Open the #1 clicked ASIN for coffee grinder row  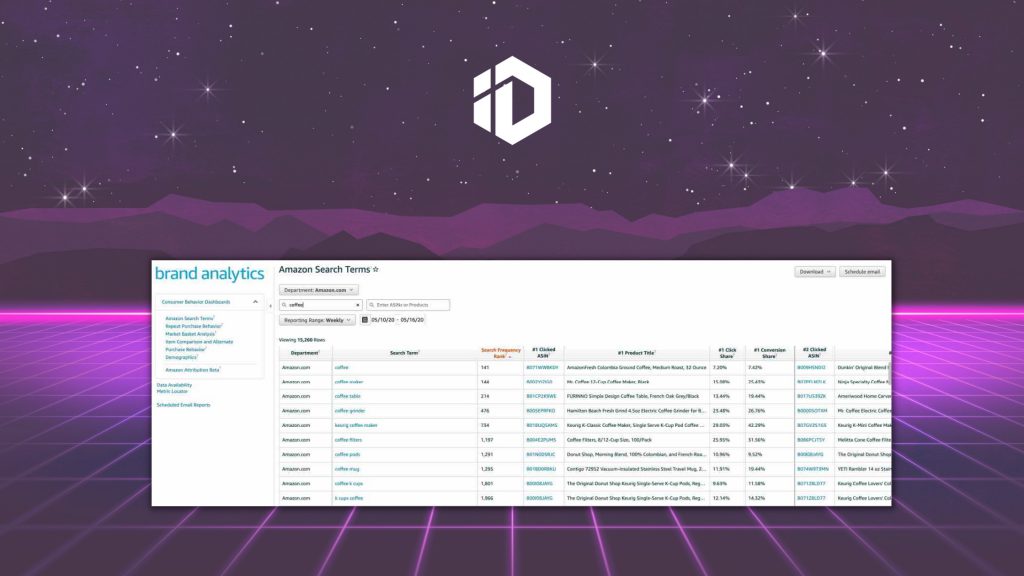[541, 411]
